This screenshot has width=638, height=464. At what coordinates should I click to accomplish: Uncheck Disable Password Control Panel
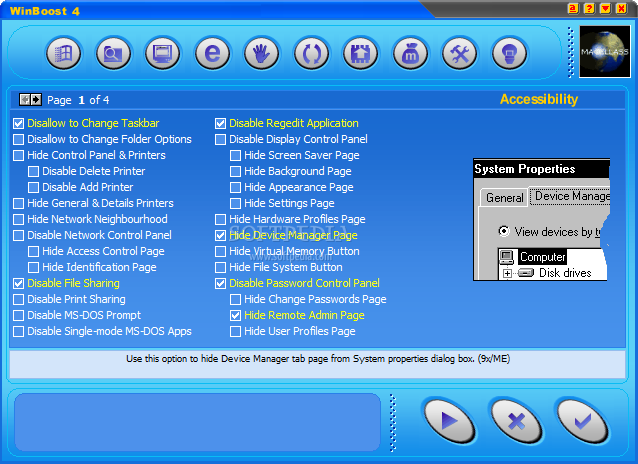tap(221, 283)
